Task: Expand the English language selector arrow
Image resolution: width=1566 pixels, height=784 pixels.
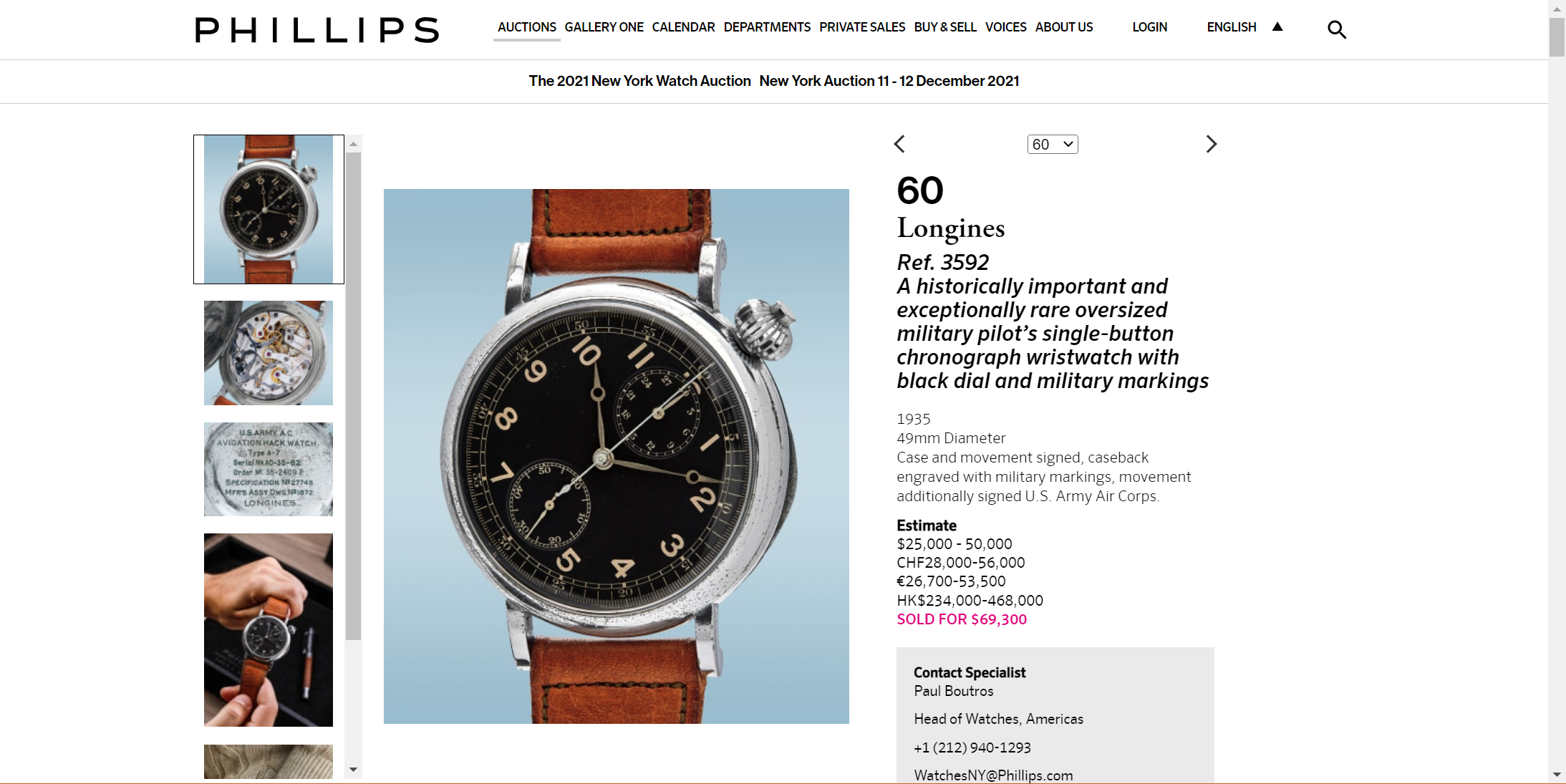Action: pos(1277,26)
